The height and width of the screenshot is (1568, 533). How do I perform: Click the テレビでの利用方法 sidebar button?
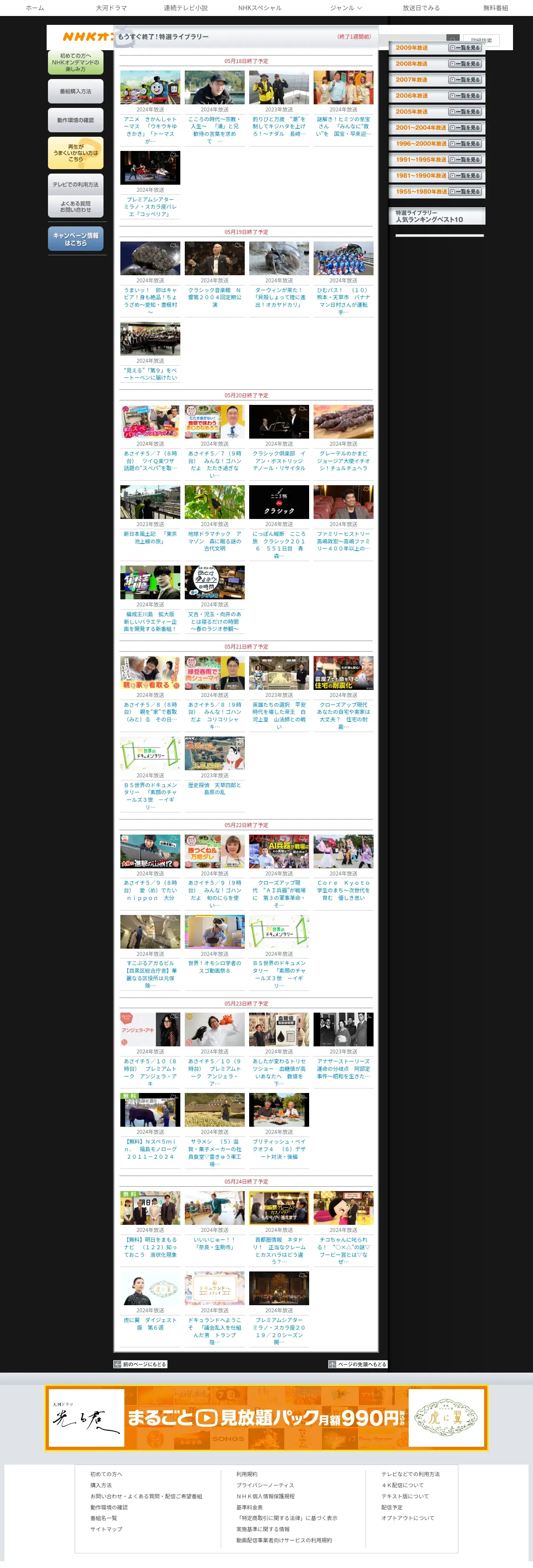point(76,184)
